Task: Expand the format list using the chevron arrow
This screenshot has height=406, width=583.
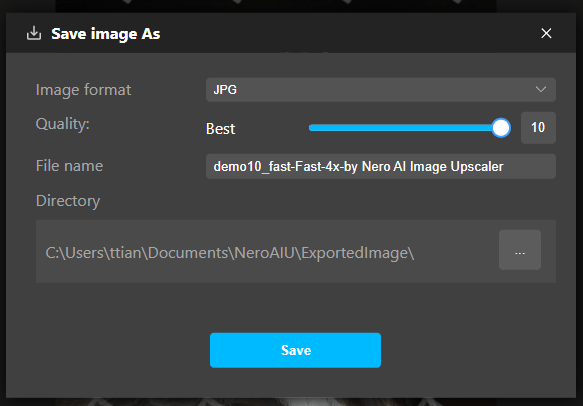Action: pyautogui.click(x=541, y=90)
